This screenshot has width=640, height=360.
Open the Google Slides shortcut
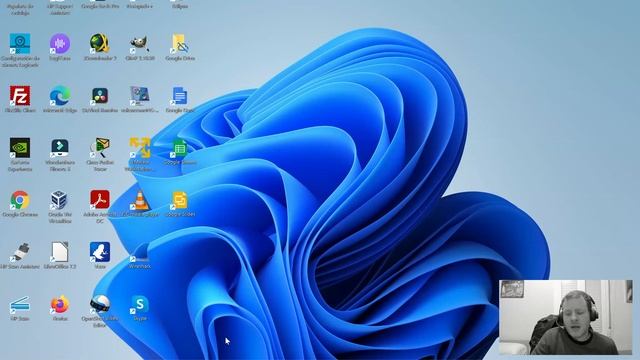[x=180, y=200]
